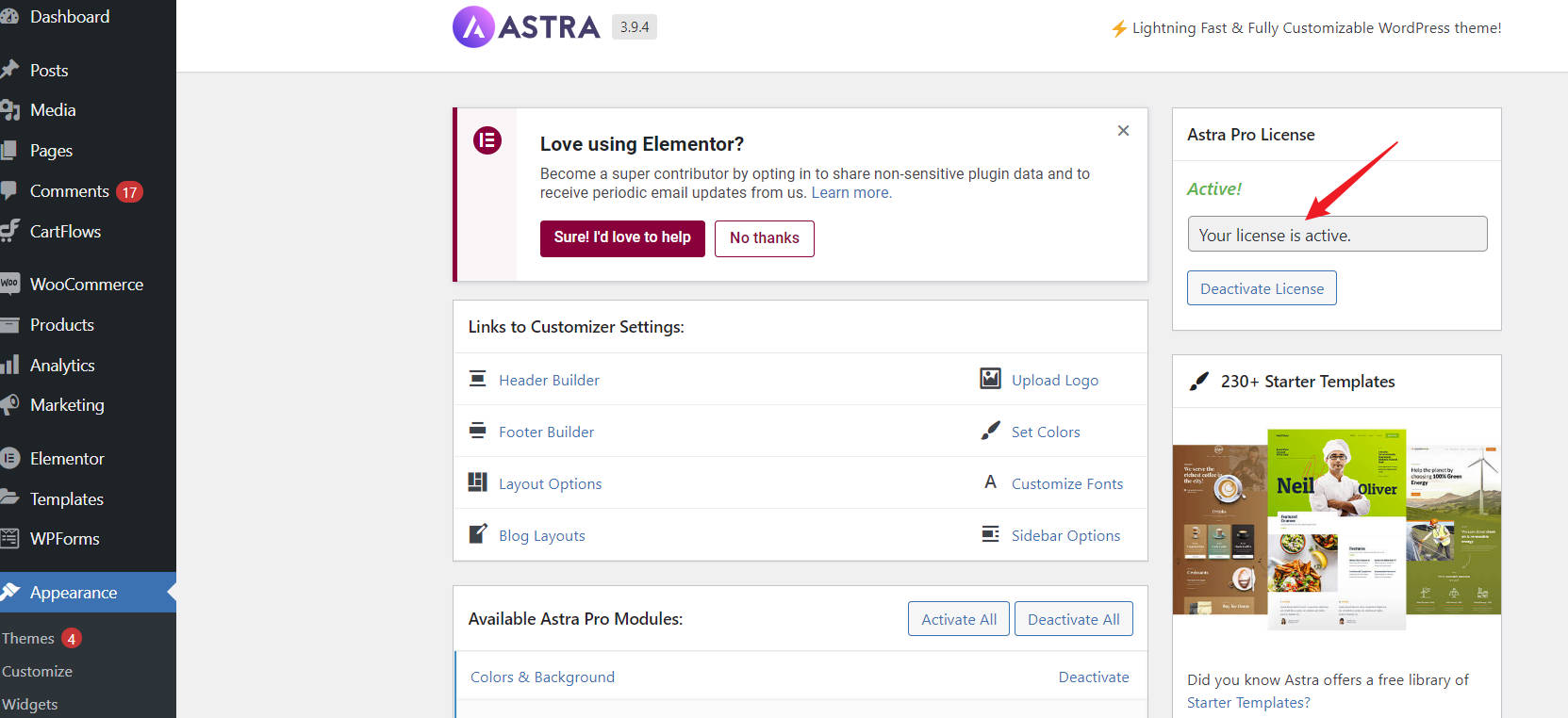Click the Upload Logo image icon

(990, 379)
